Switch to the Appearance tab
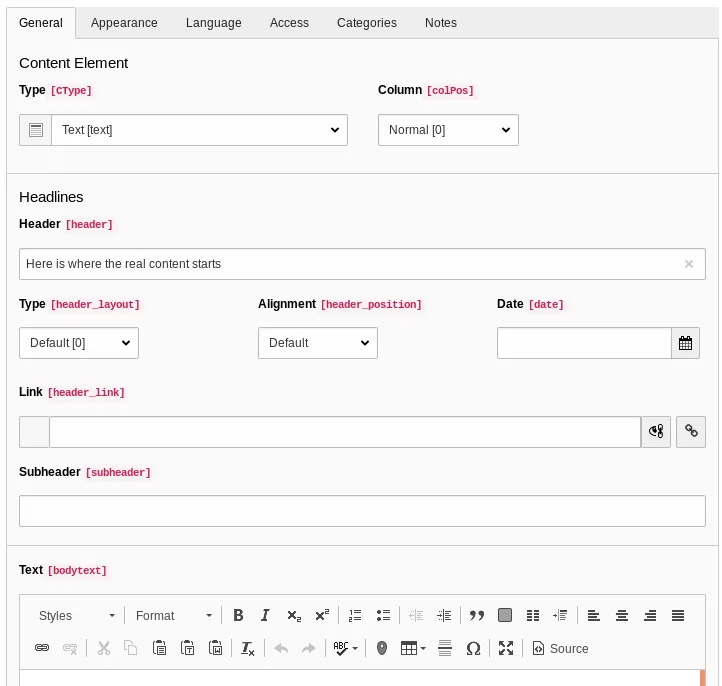722x686 pixels. point(124,22)
